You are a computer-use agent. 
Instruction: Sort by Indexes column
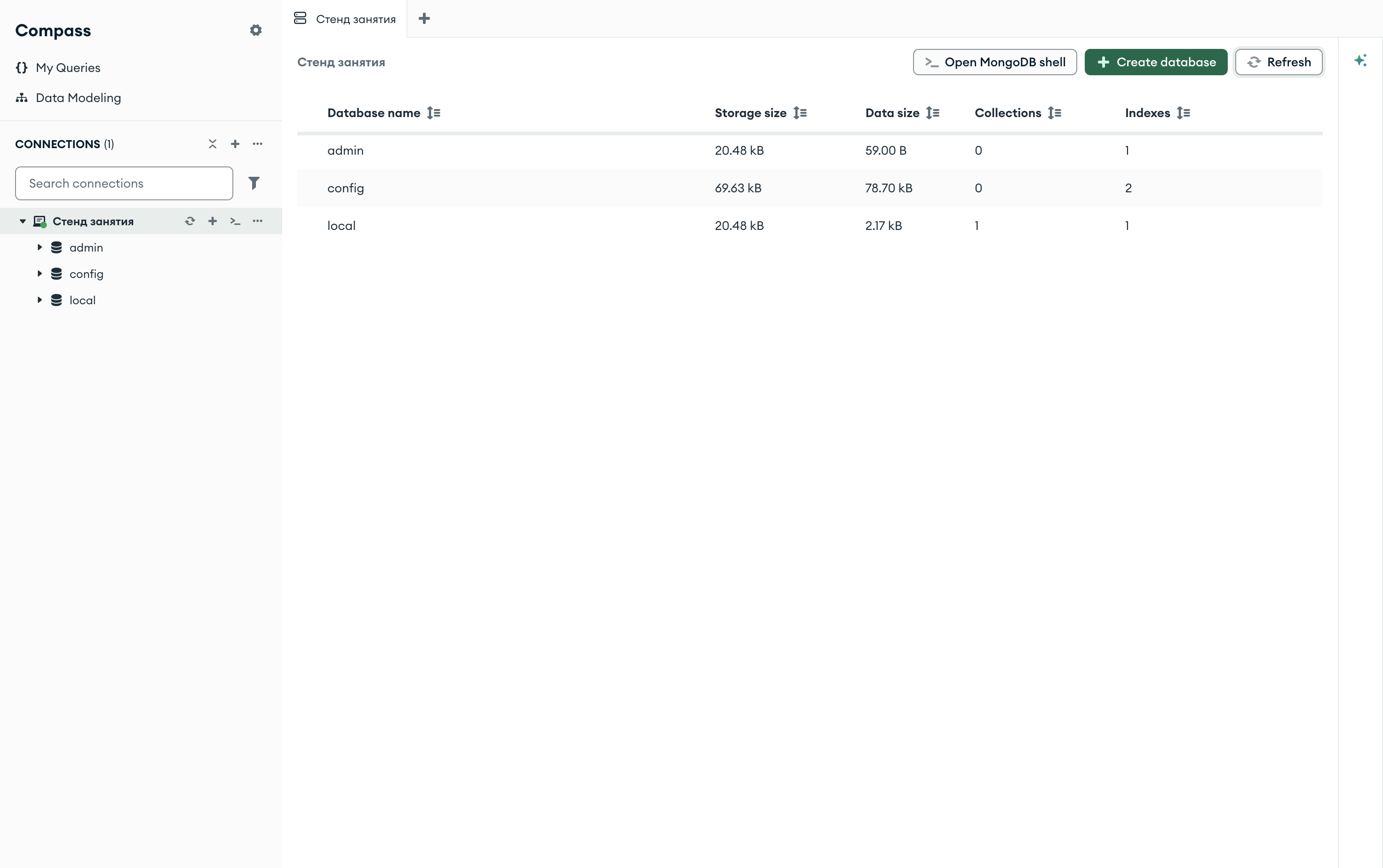point(1183,113)
